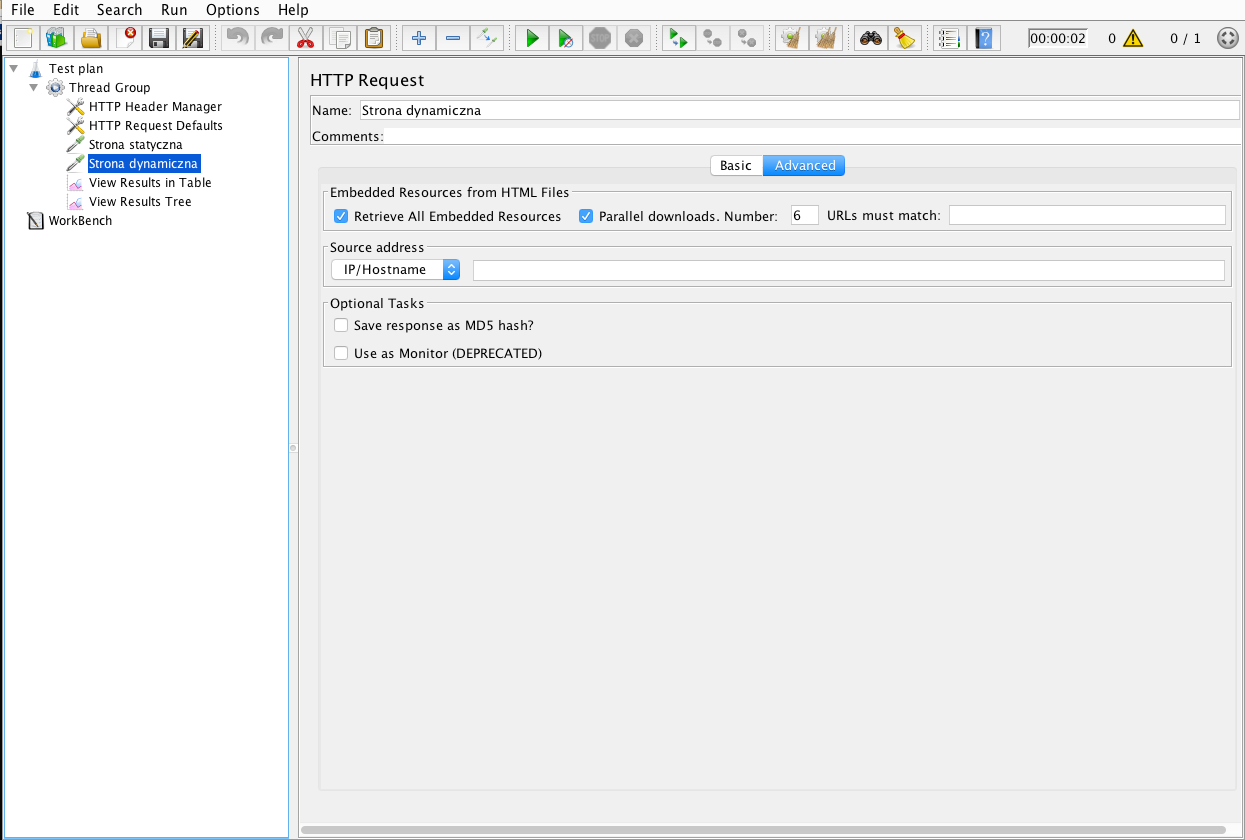Image resolution: width=1245 pixels, height=840 pixels.
Task: Click the Save floppy disk toolbar icon
Action: [x=158, y=39]
